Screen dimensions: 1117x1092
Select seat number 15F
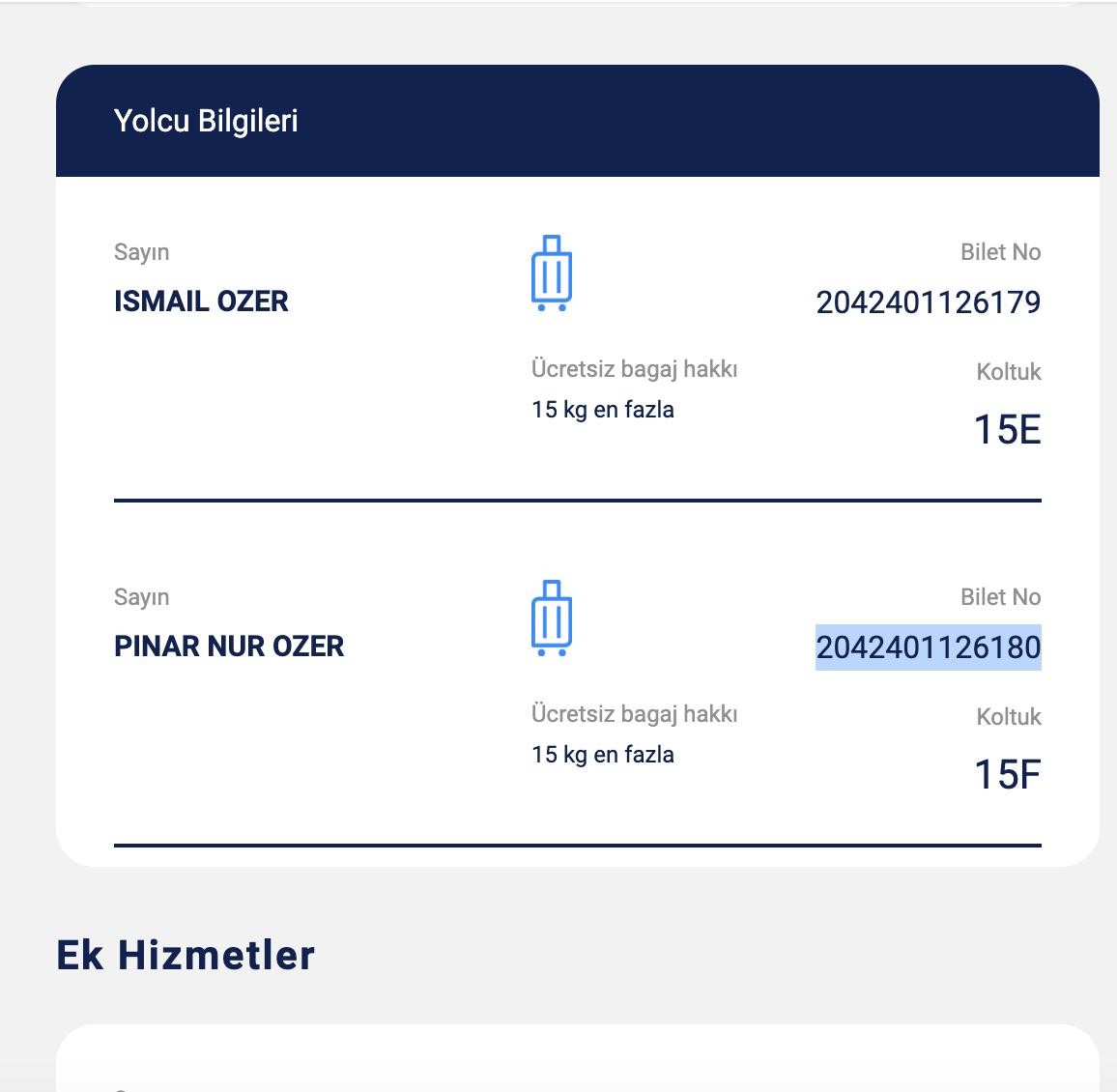(x=1009, y=773)
